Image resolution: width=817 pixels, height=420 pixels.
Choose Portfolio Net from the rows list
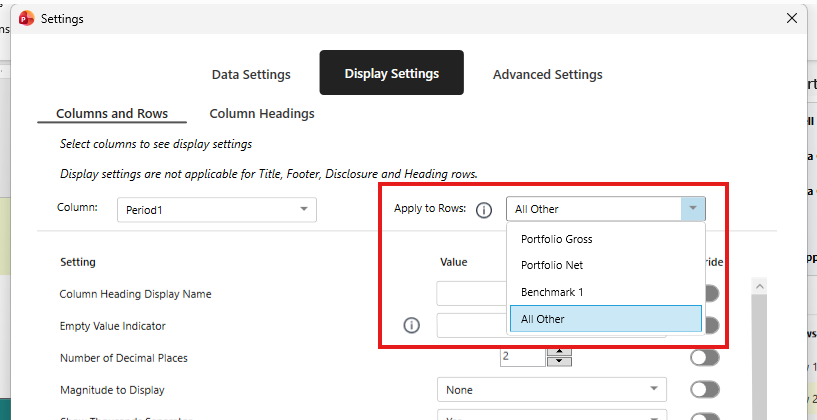click(x=605, y=265)
